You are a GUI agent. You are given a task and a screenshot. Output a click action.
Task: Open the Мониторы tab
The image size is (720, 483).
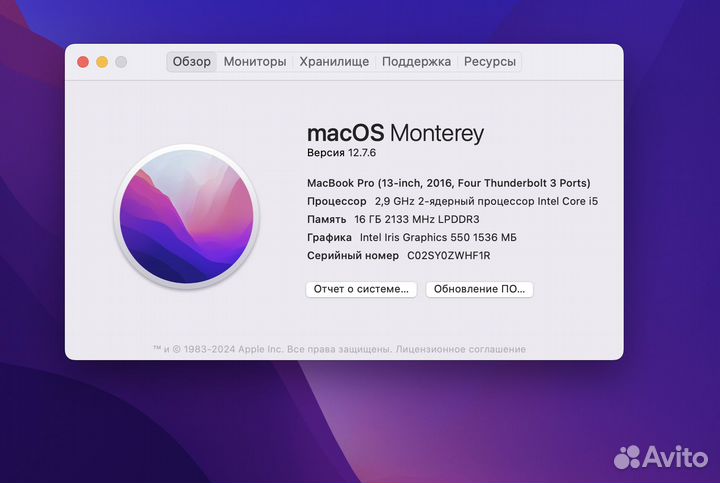pyautogui.click(x=255, y=62)
